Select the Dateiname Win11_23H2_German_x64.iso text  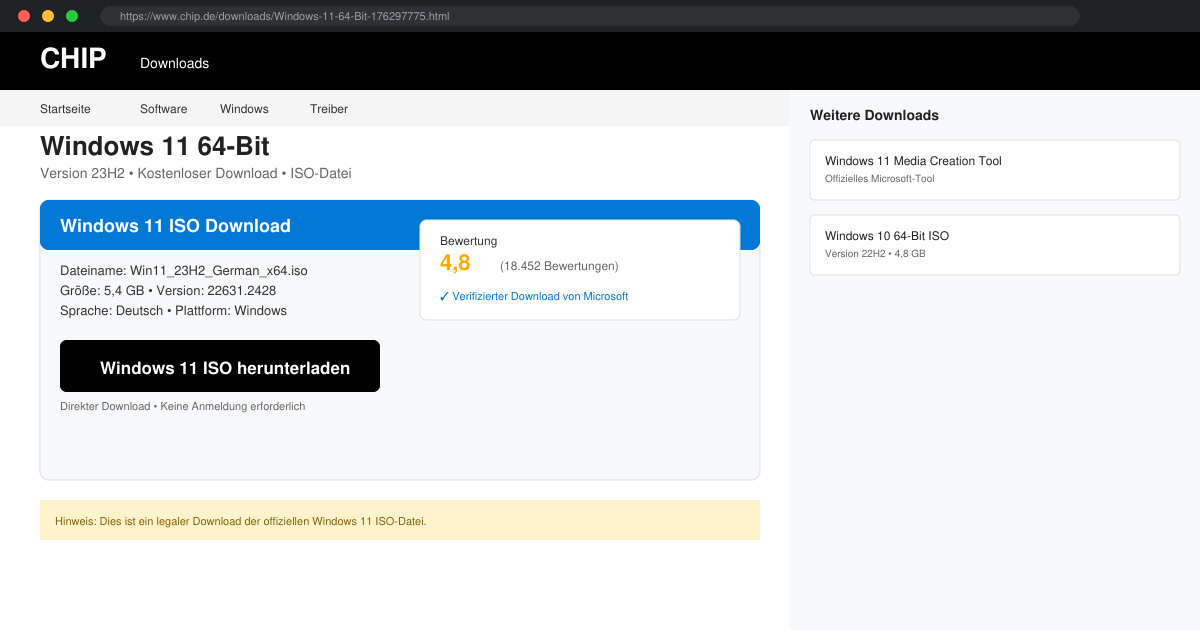[184, 271]
